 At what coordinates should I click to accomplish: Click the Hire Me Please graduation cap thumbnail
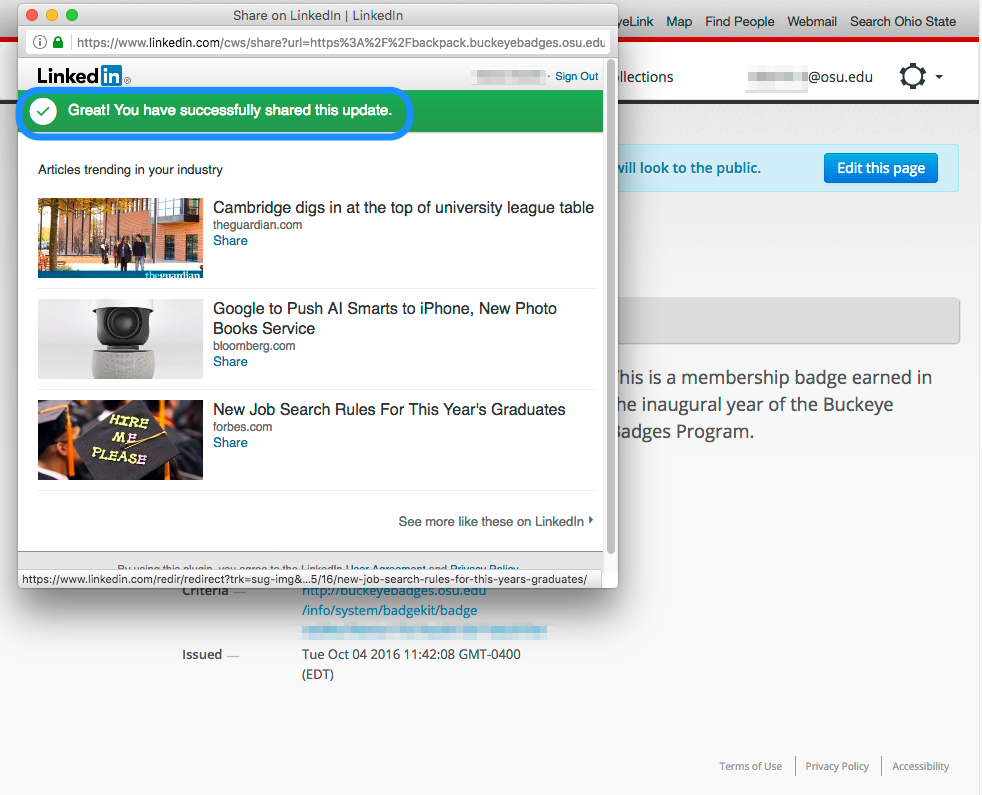120,440
